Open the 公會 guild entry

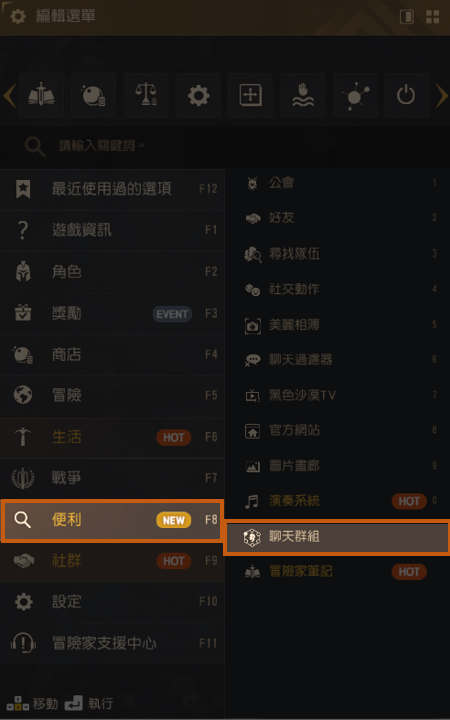pyautogui.click(x=338, y=183)
